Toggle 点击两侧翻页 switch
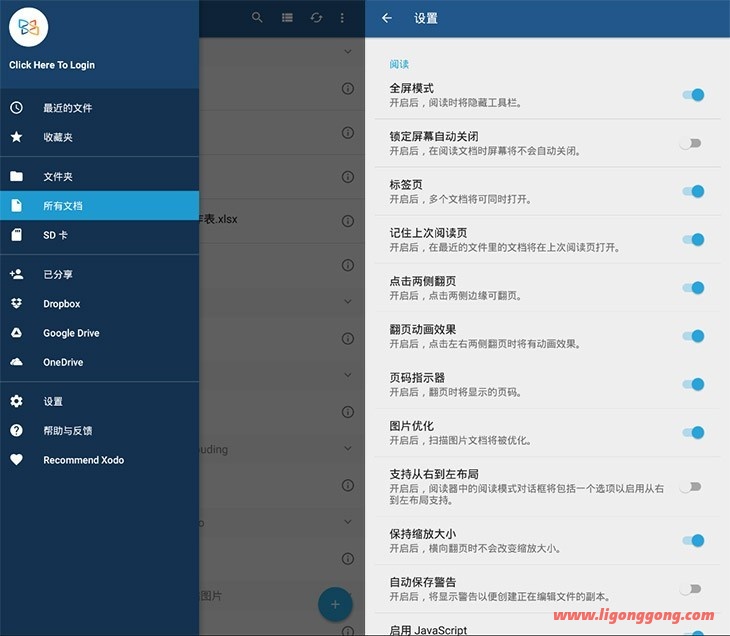The width and height of the screenshot is (730, 636). (x=693, y=288)
